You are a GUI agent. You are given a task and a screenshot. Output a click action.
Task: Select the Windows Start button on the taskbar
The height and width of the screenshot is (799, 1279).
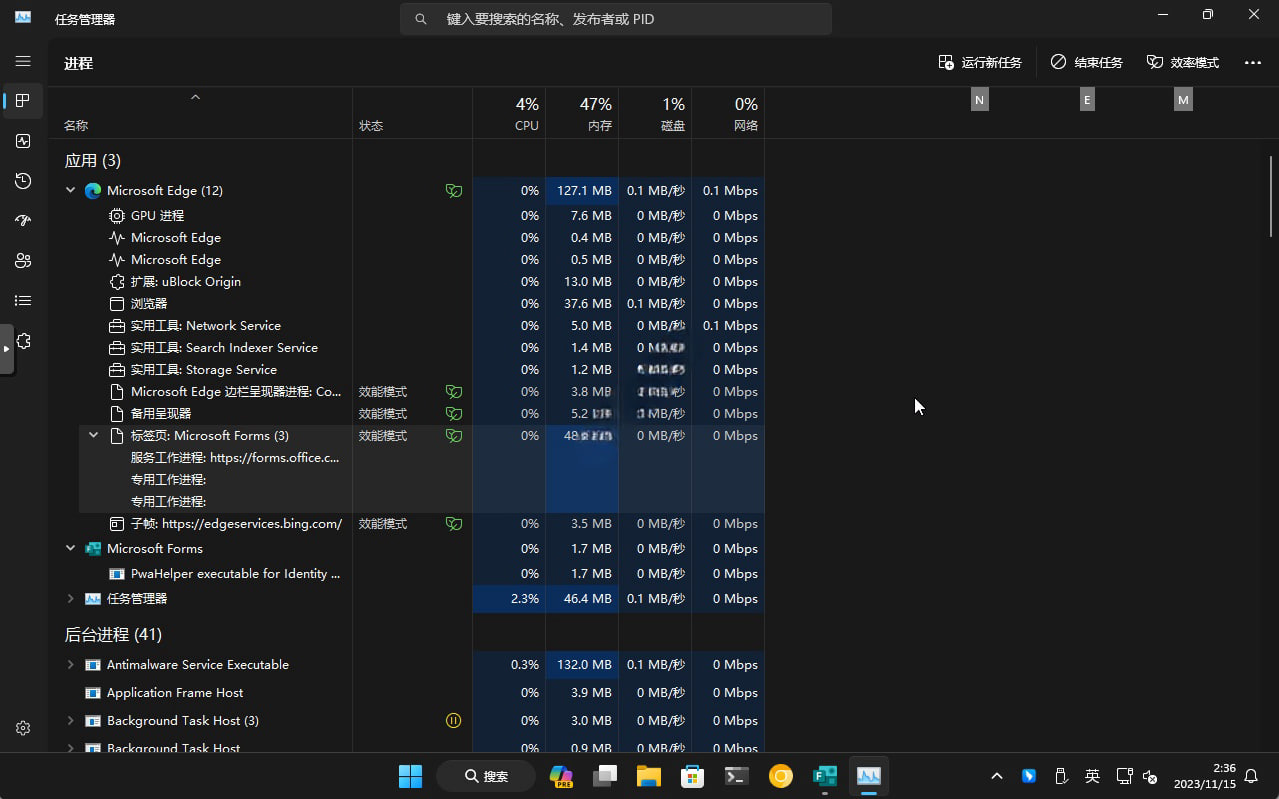(410, 776)
